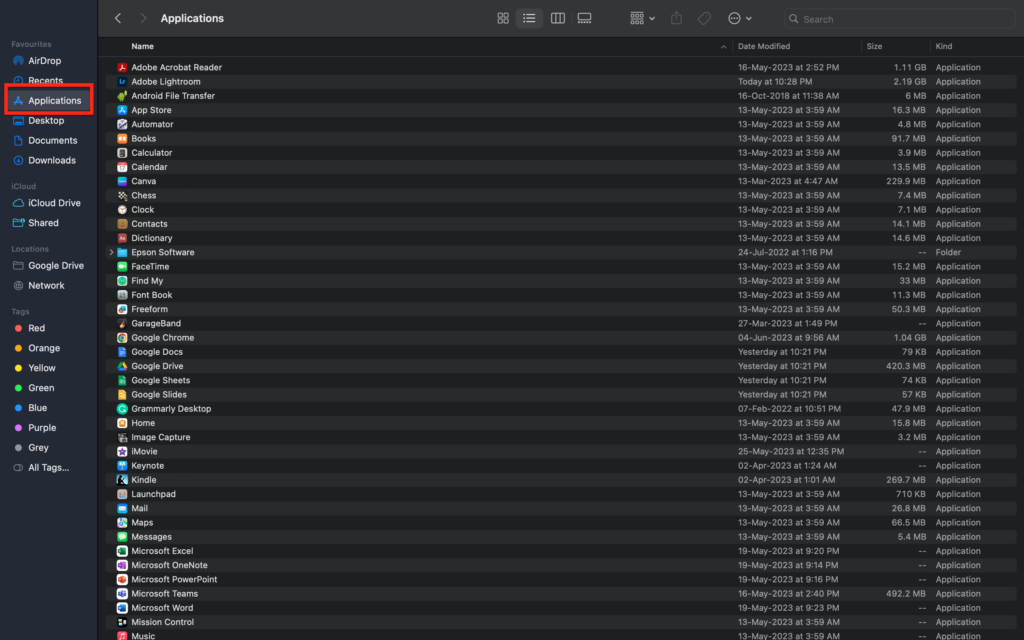Click the Google Drive app icon in list
Image resolution: width=1024 pixels, height=640 pixels.
tap(122, 366)
